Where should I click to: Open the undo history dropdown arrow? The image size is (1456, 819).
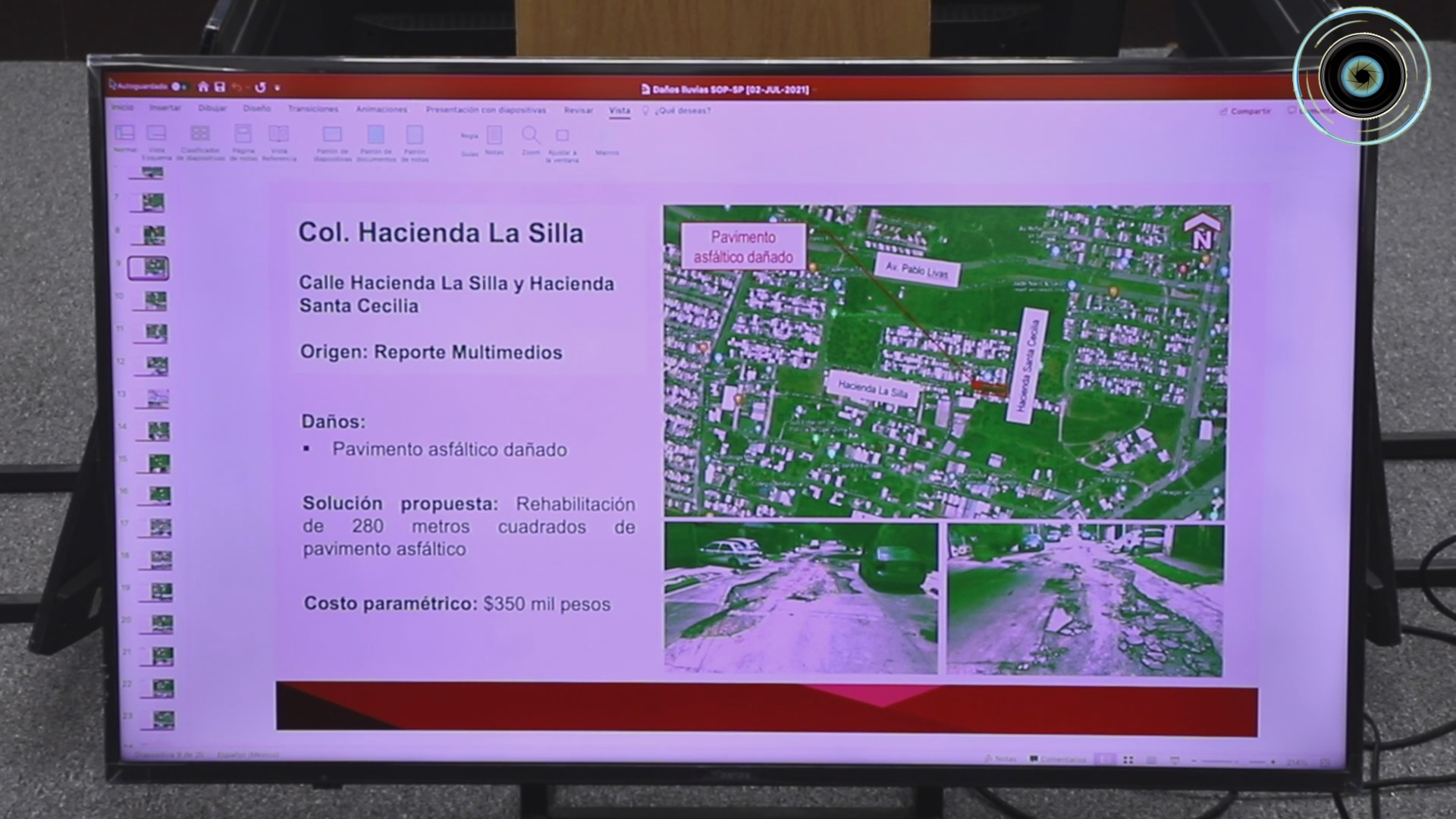tap(247, 88)
